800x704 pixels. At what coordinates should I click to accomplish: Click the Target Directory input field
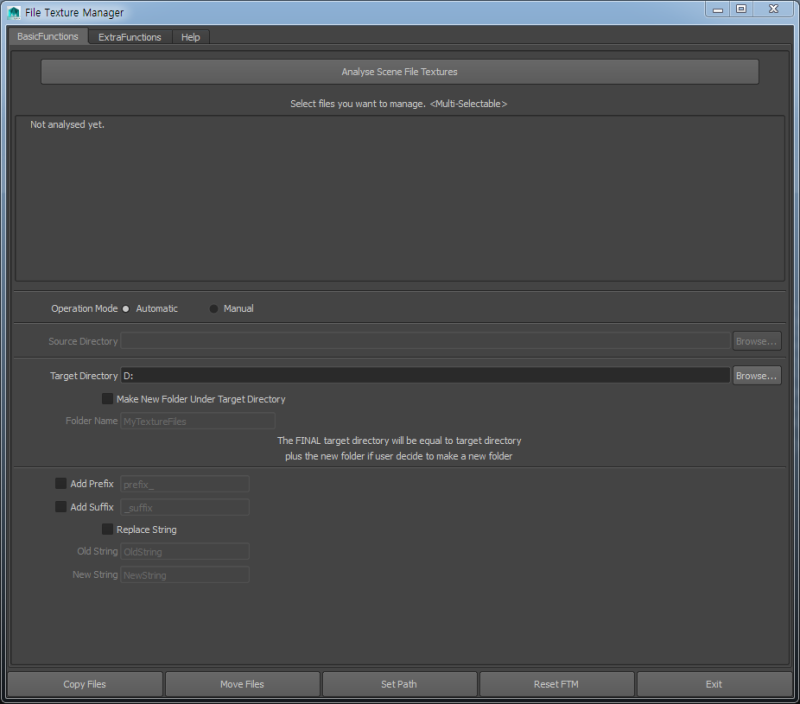[425, 375]
